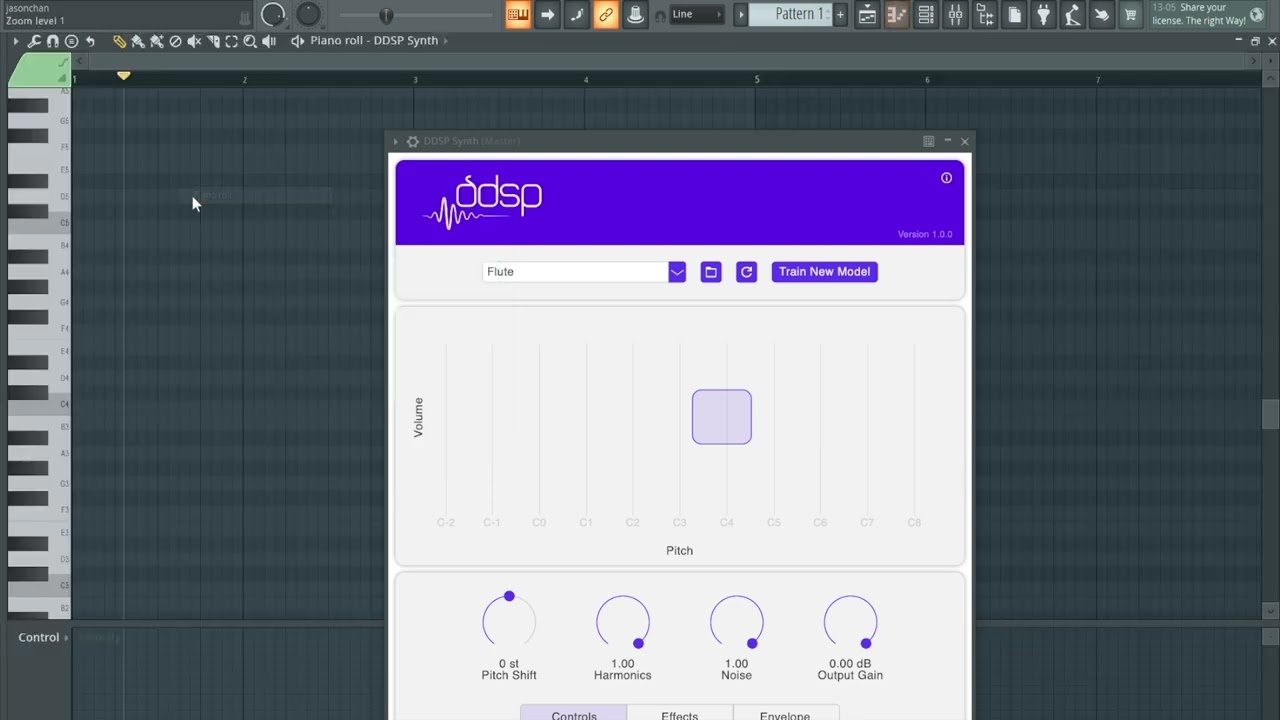Open the piano roll stamp tool
The image size is (1280, 720).
[x=71, y=41]
